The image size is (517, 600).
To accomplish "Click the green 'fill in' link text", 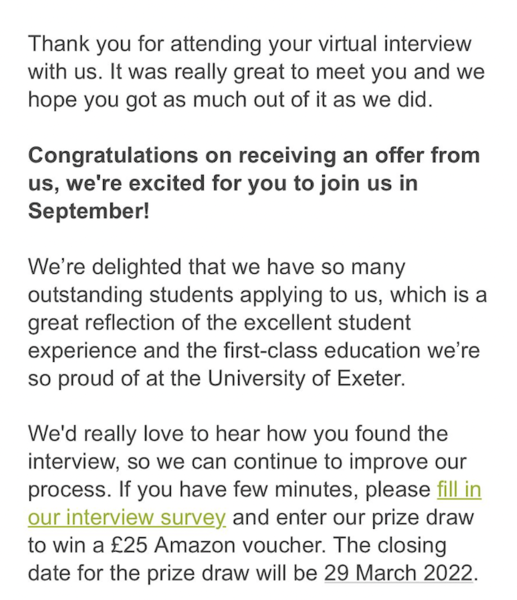I will [459, 489].
